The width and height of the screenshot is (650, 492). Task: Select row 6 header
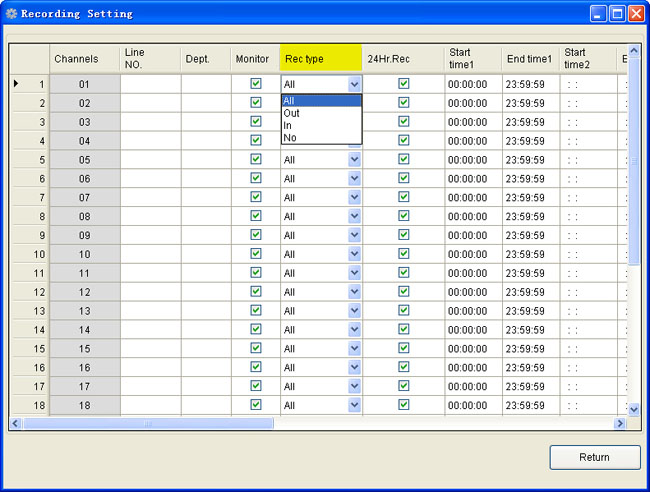(30, 178)
